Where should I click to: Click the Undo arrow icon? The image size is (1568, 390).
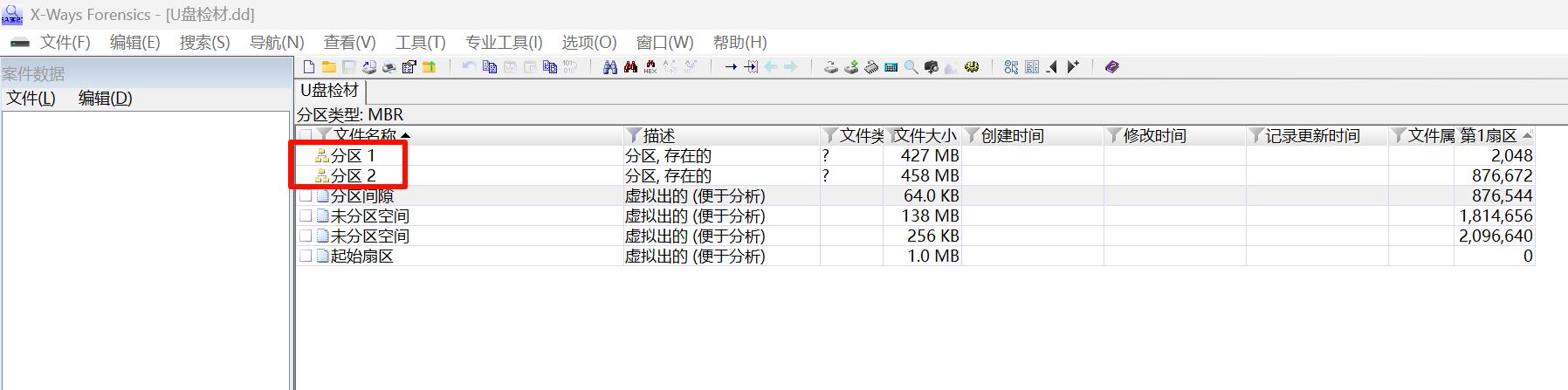470,67
